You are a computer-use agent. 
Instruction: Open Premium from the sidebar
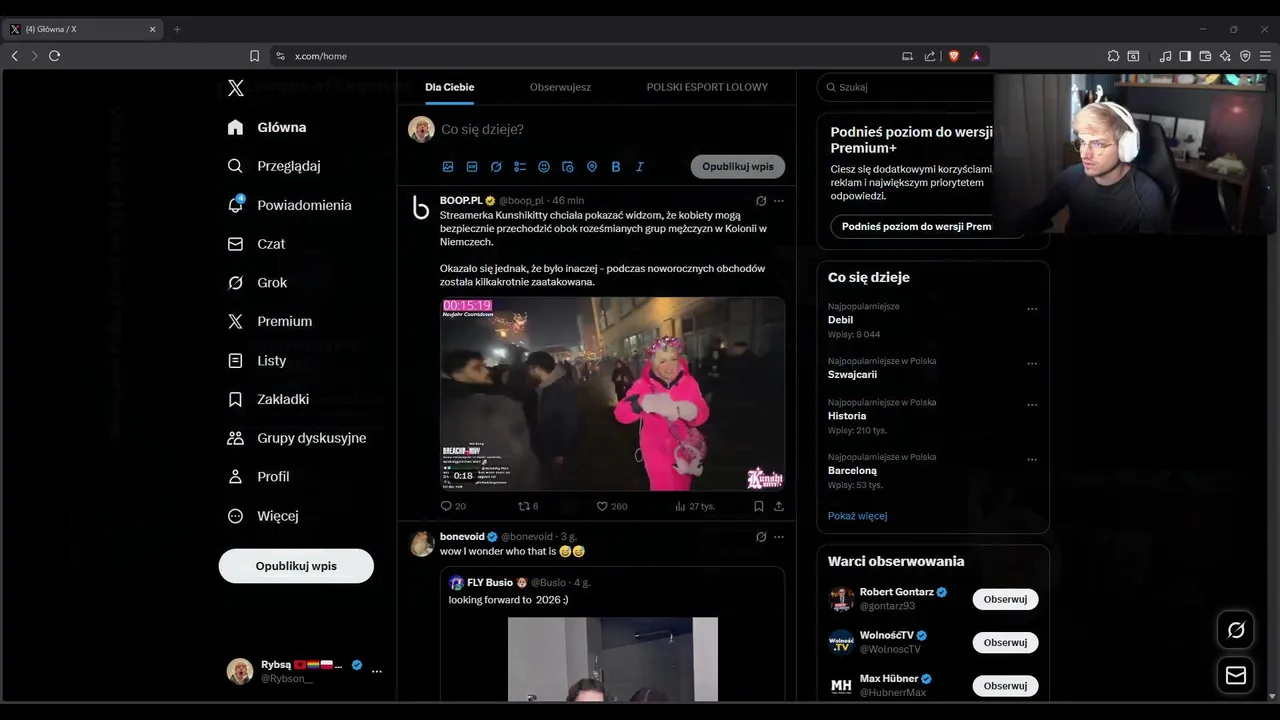pos(270,321)
